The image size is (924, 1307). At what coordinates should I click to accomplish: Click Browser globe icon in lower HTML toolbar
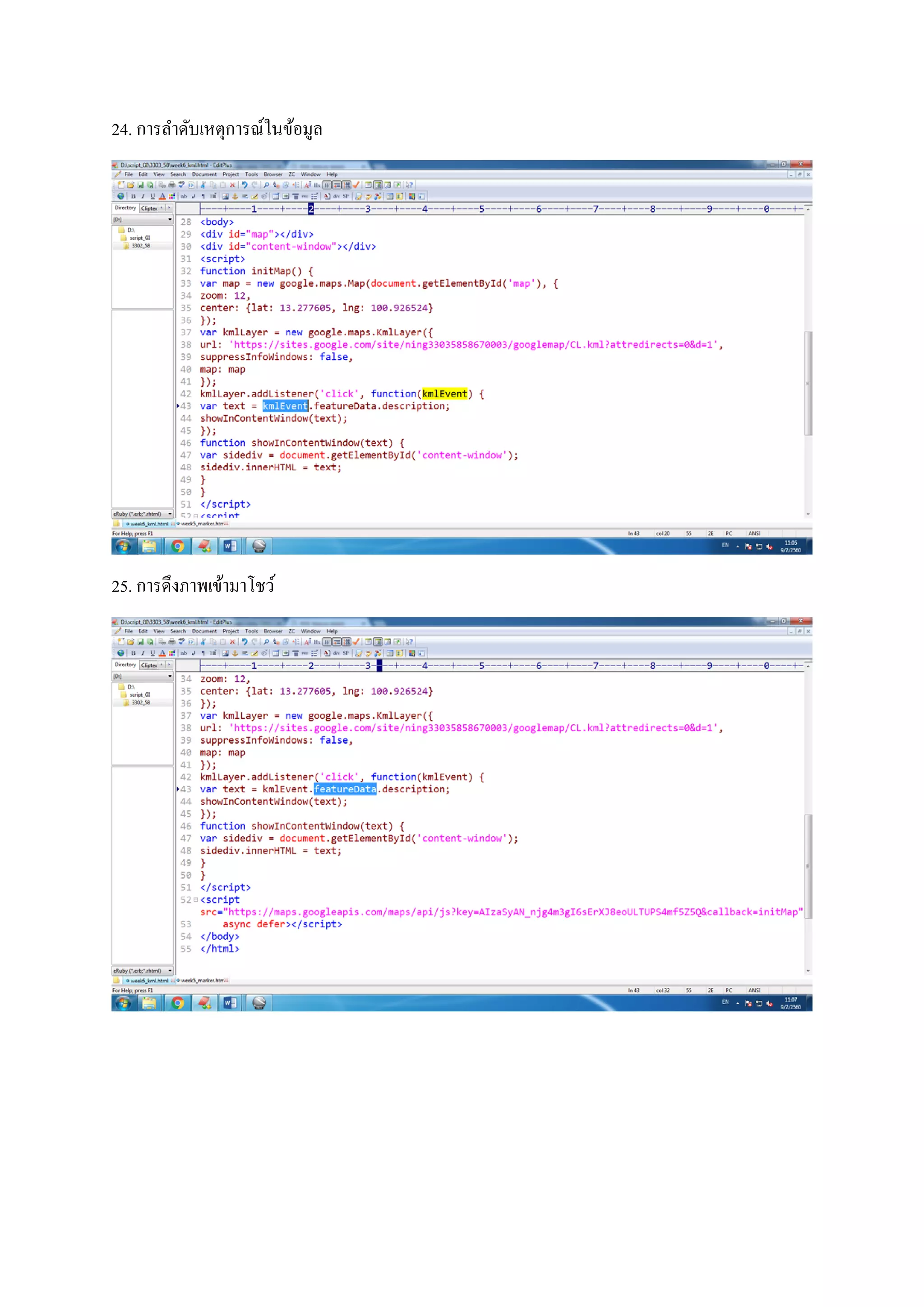[120, 653]
